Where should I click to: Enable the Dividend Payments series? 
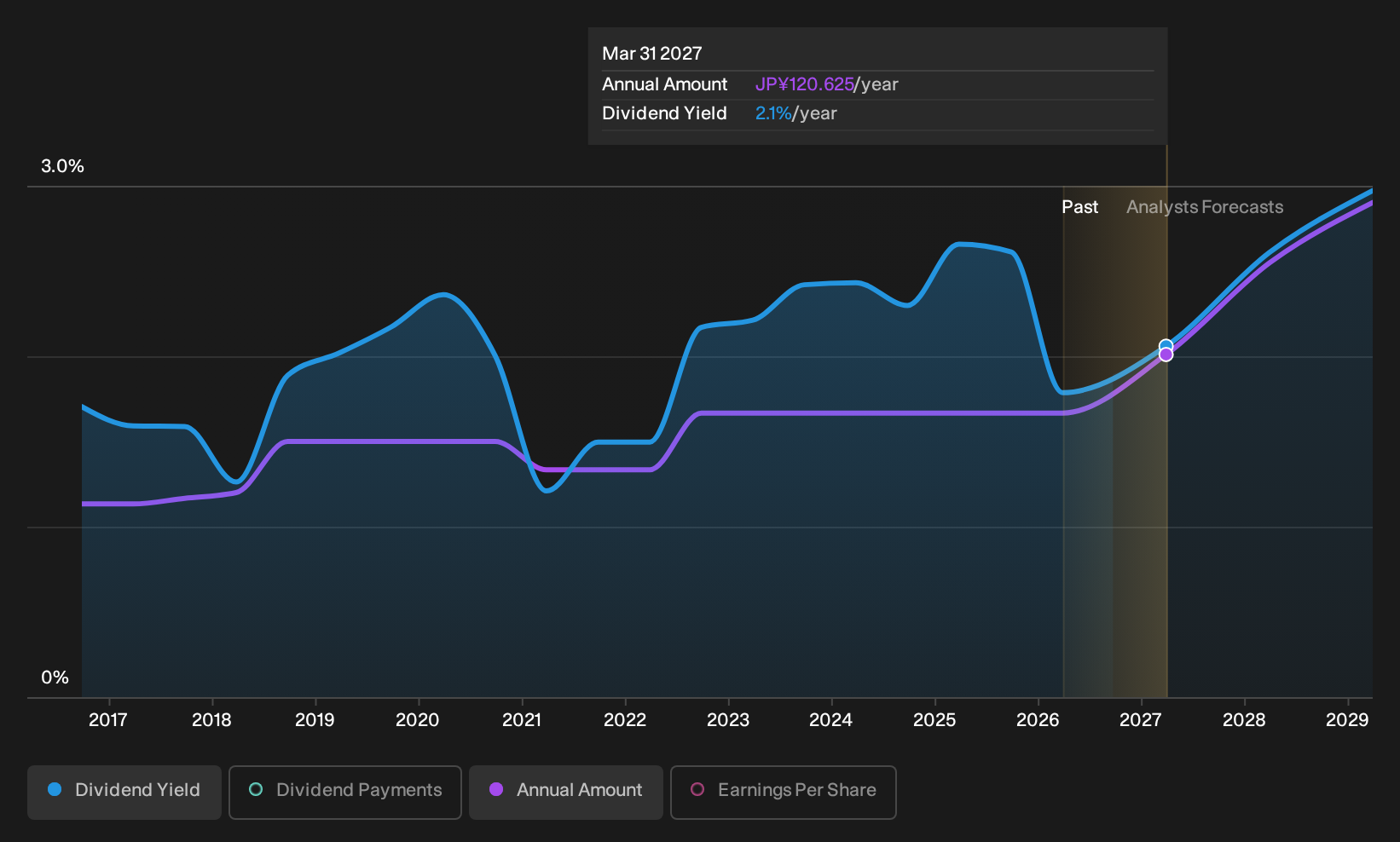click(x=345, y=792)
